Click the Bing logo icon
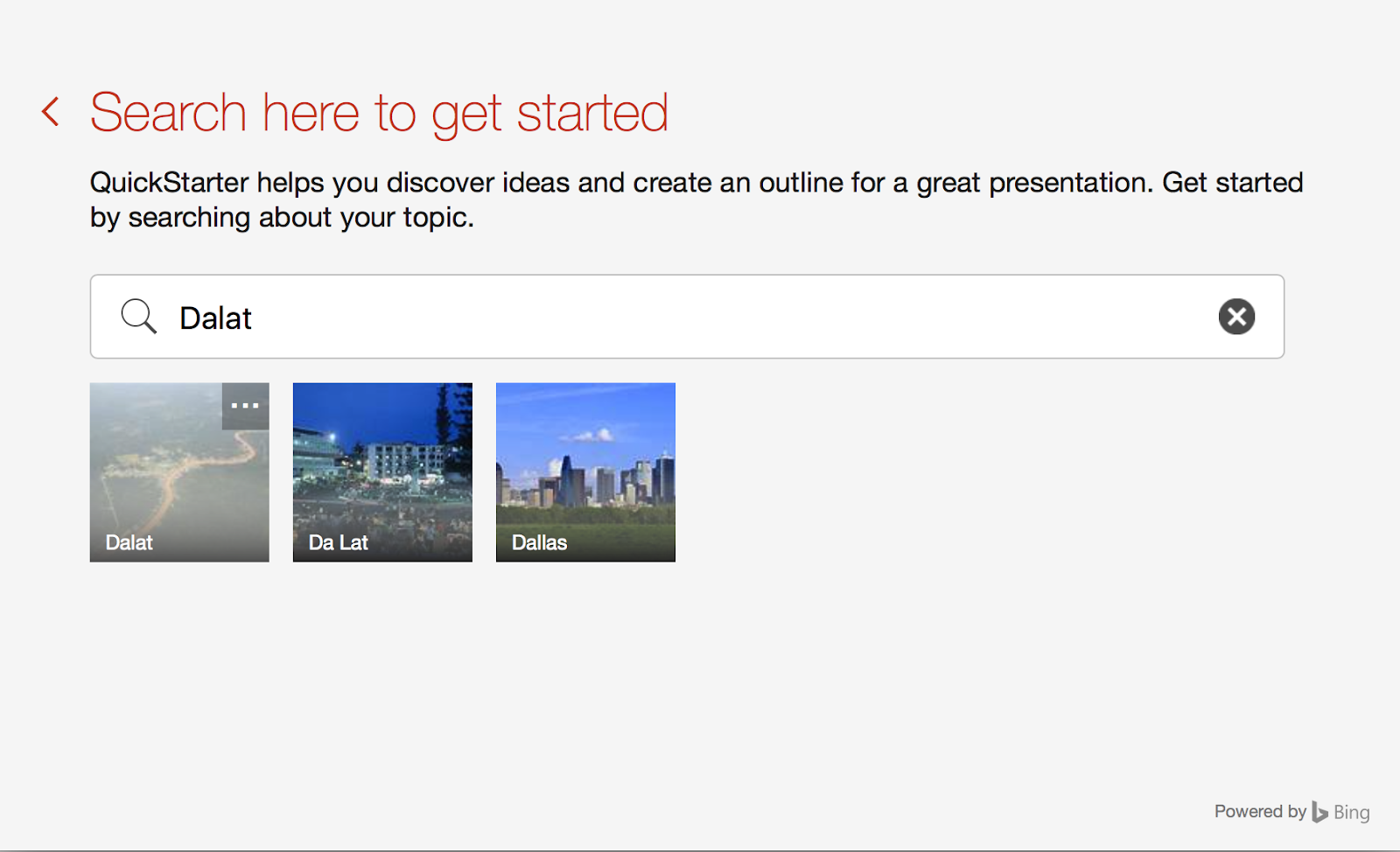This screenshot has width=1400, height=852. point(1319,813)
